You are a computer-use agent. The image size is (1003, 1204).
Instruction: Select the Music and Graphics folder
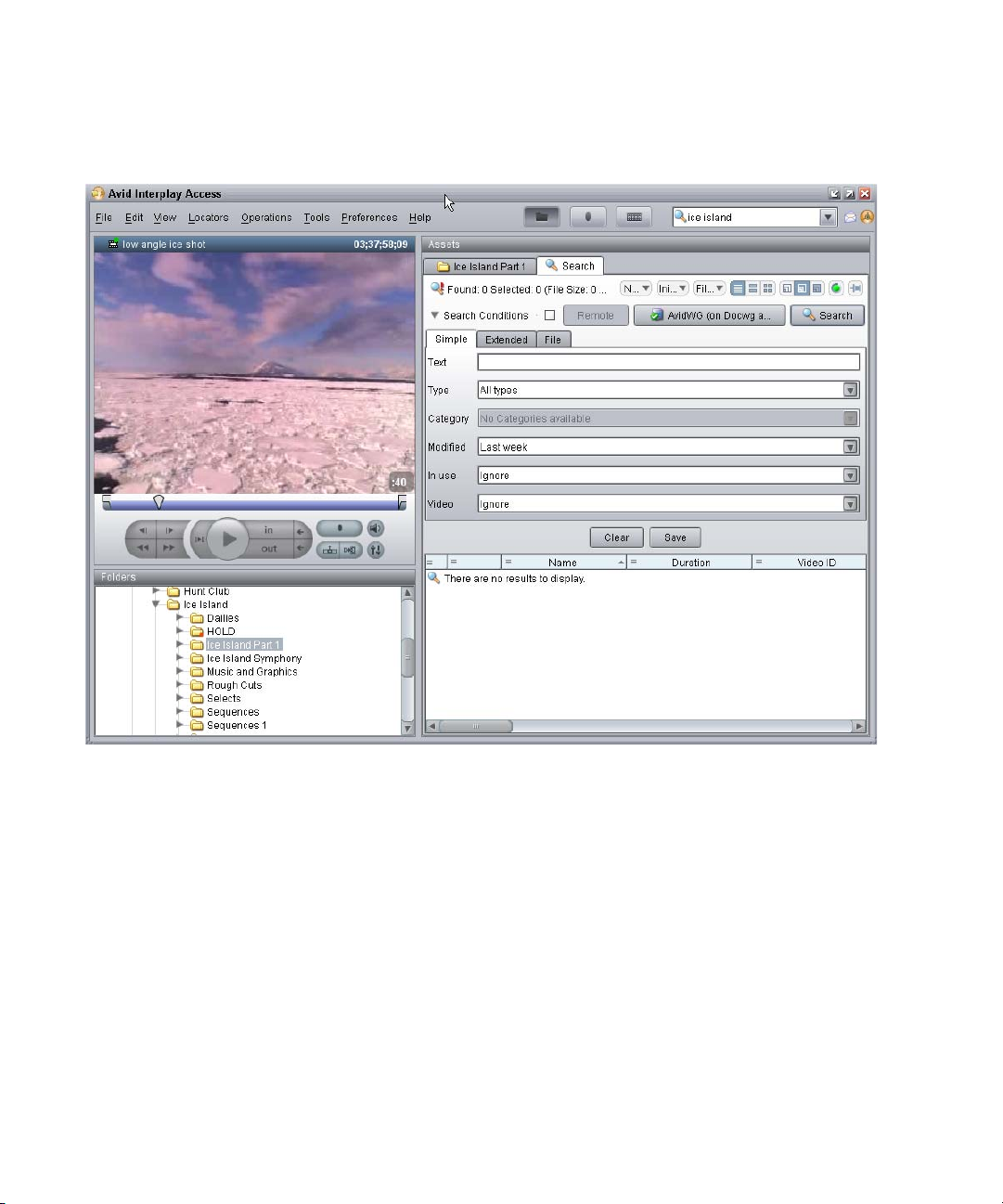tap(251, 671)
